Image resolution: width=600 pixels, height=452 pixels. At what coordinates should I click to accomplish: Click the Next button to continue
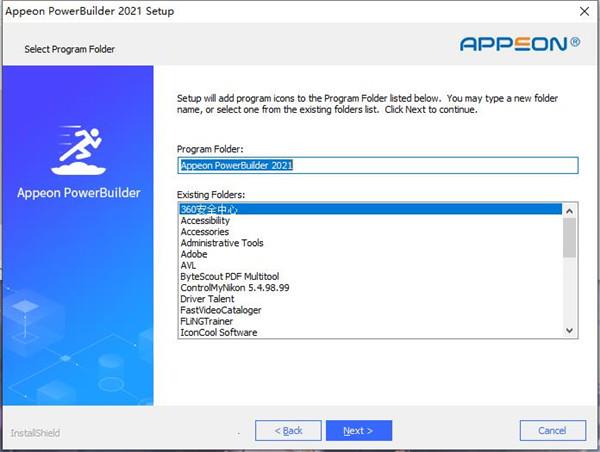[x=359, y=431]
